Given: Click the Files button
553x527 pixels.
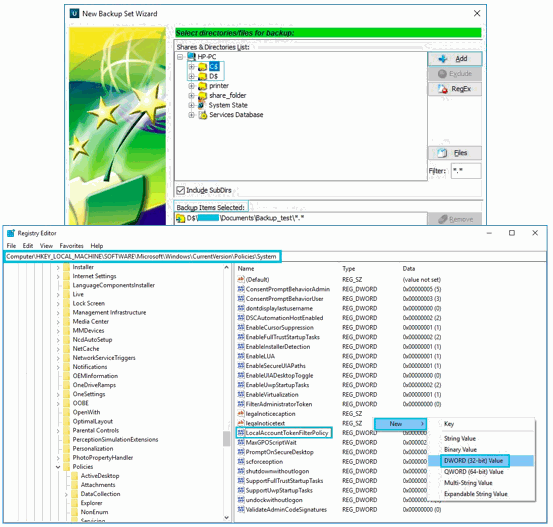Looking at the screenshot, I should point(455,153).
